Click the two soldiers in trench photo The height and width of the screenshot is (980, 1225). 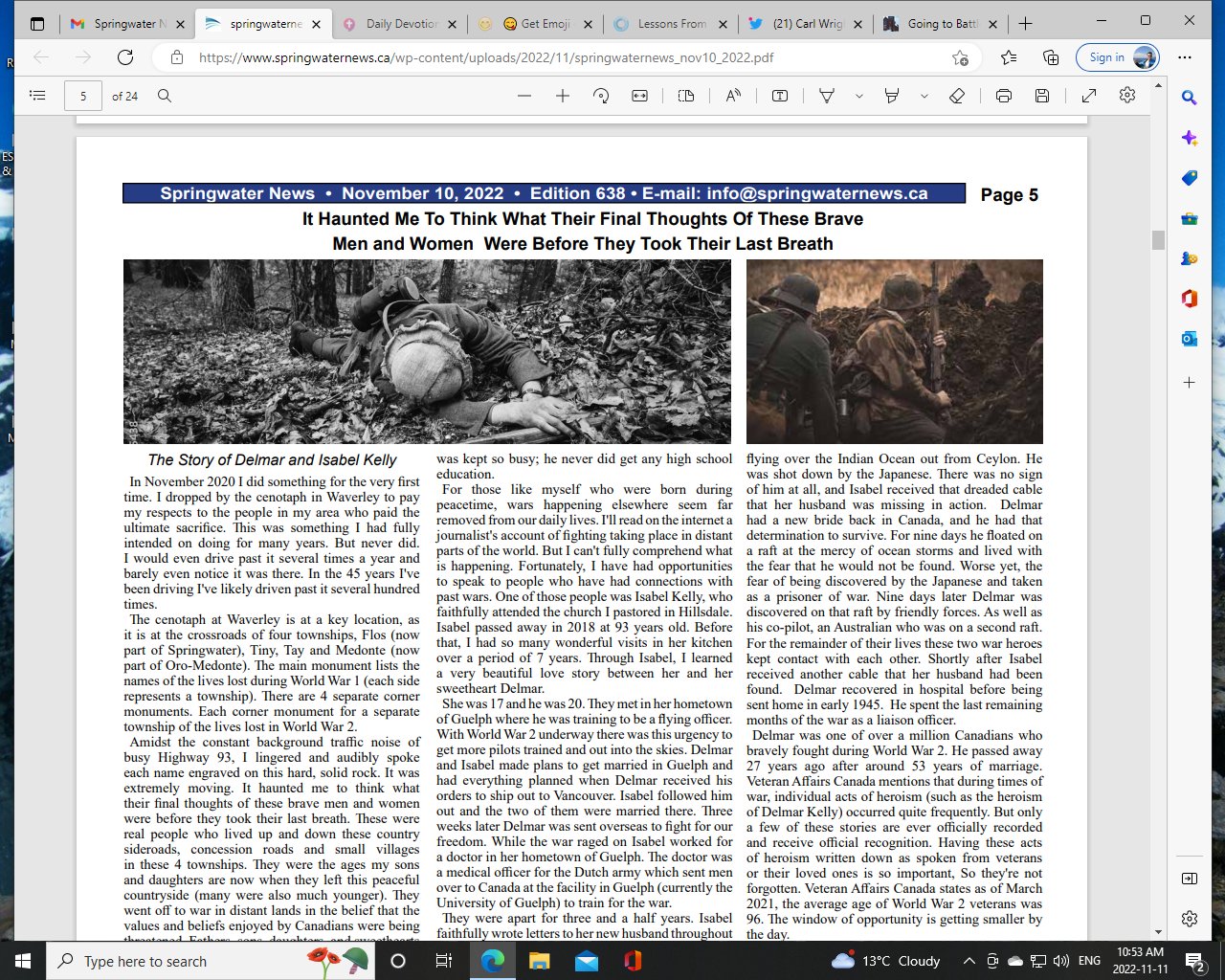pyautogui.click(x=895, y=351)
